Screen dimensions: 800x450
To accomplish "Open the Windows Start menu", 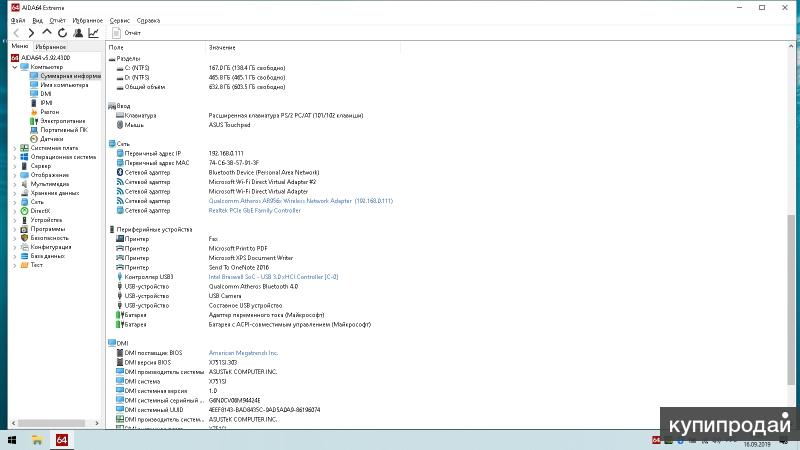I will 12,440.
